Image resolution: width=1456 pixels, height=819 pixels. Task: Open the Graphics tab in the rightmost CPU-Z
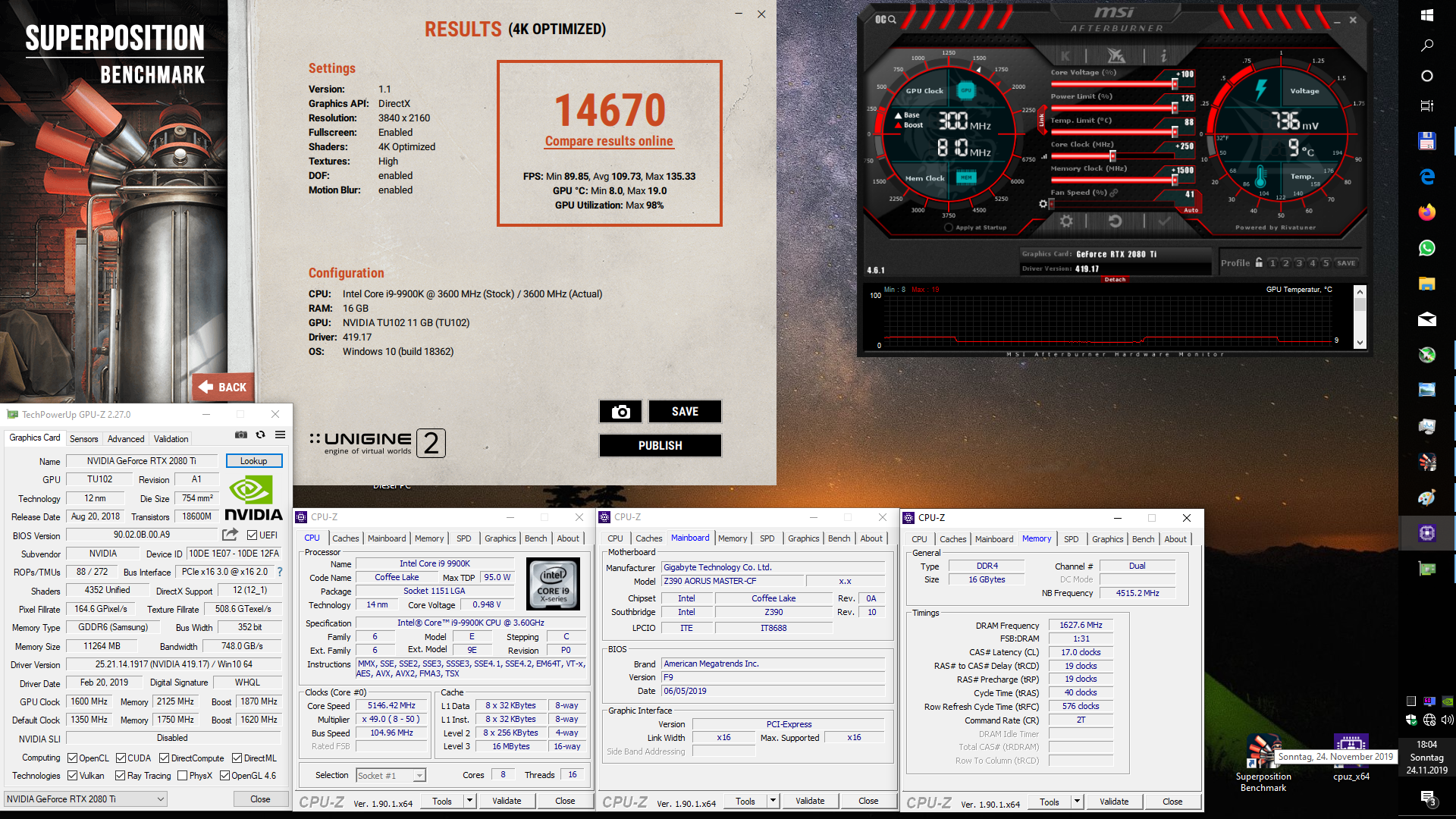coord(1108,539)
